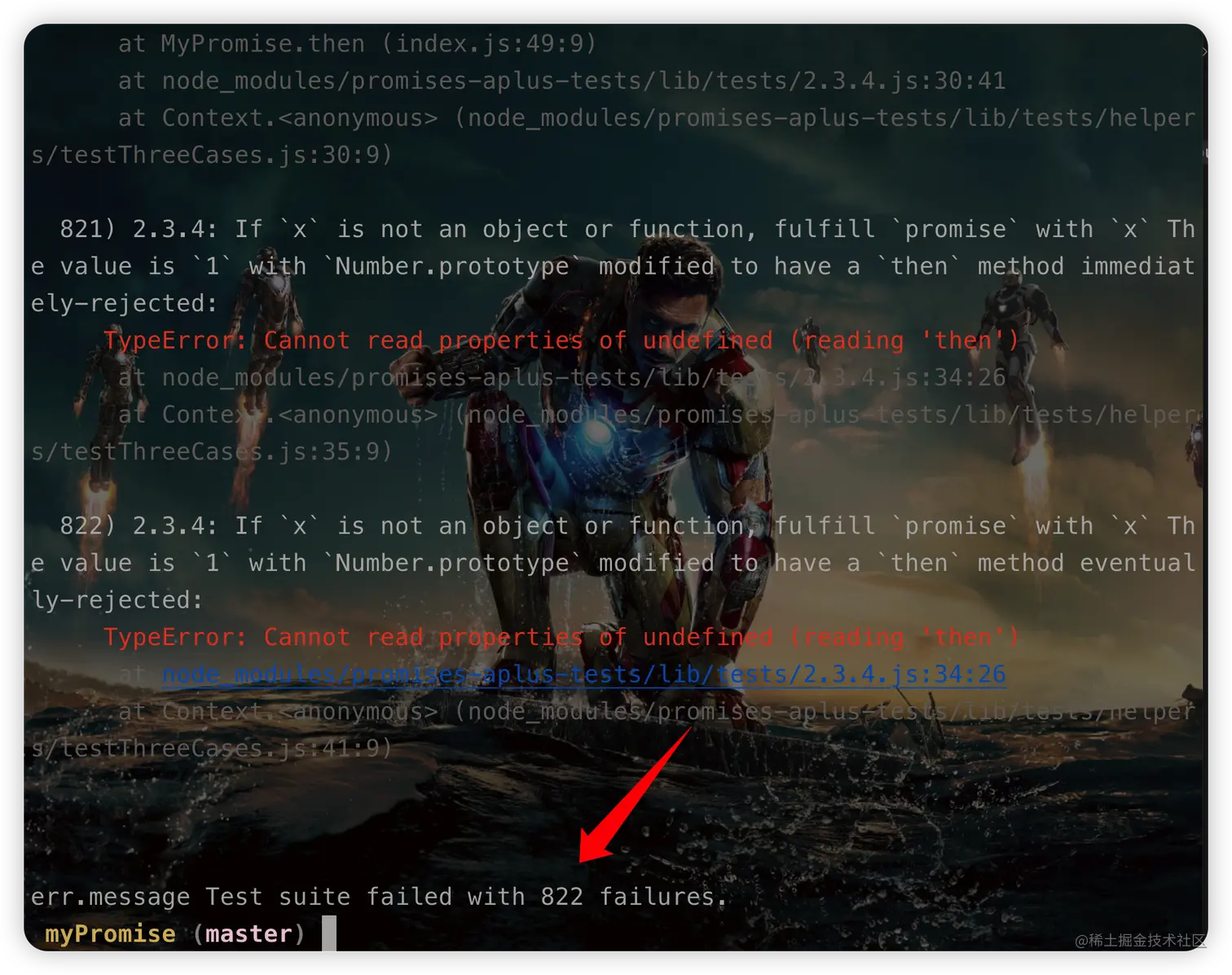
Task: Click the stack line '2.3.4.js:34:26' under failure 821
Action: (562, 378)
